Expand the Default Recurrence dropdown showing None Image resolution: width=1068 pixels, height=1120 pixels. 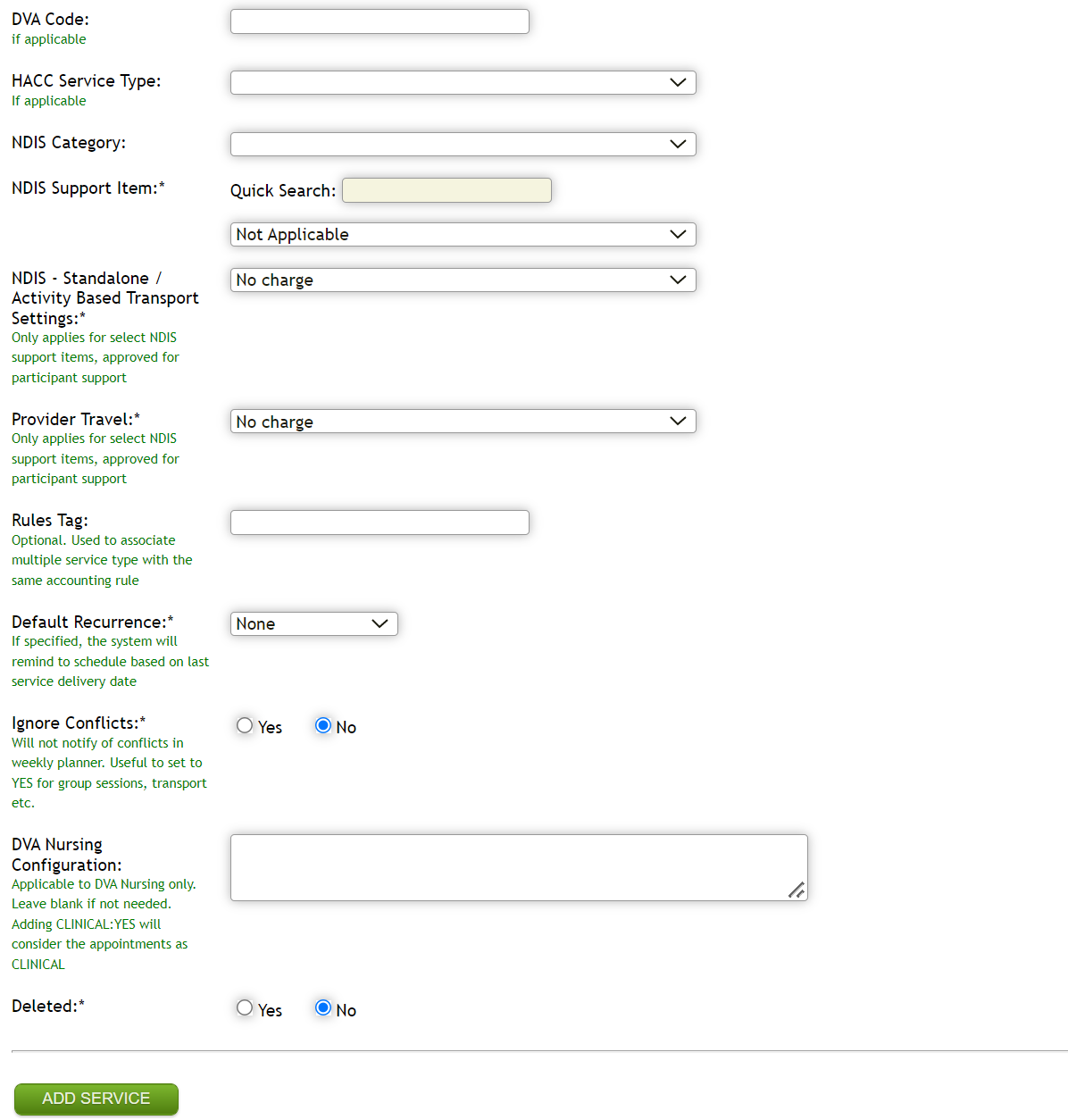coord(313,623)
